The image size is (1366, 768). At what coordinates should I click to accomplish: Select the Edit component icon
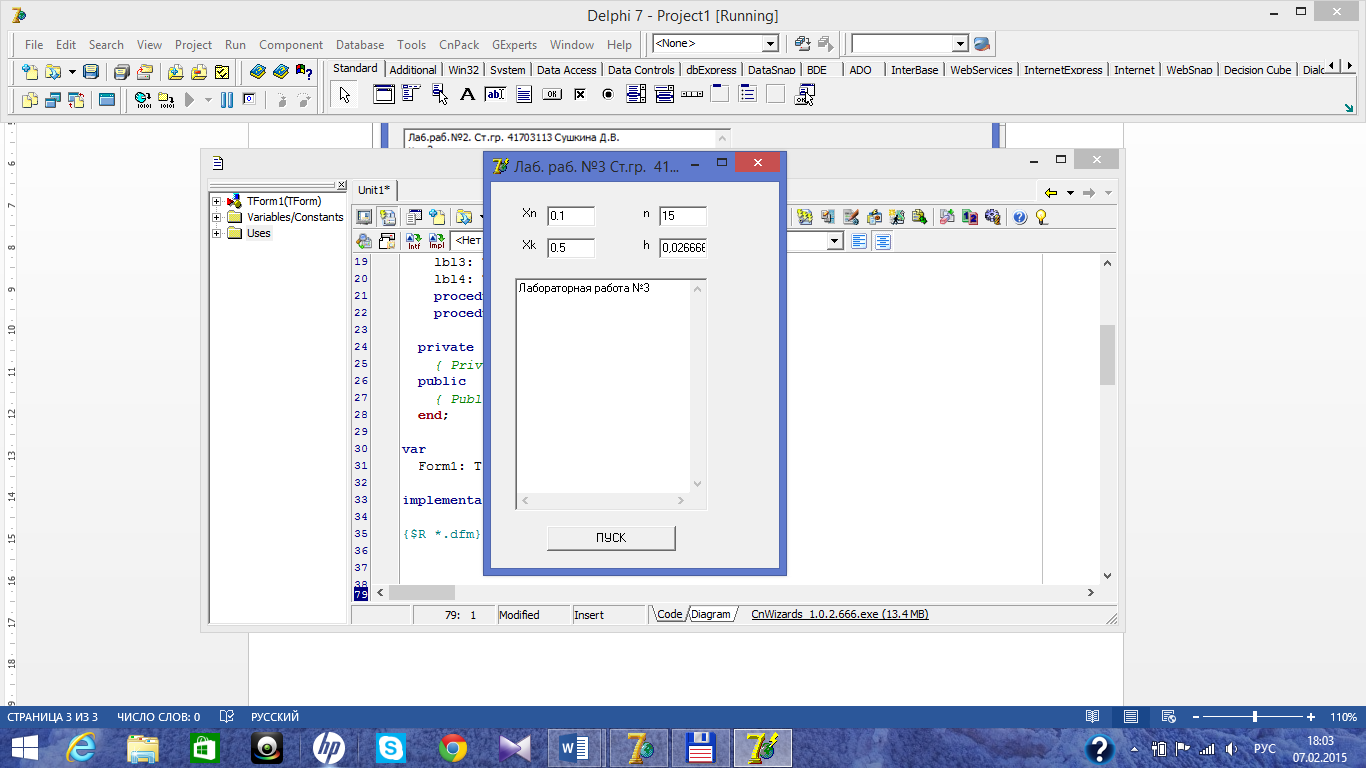495,95
